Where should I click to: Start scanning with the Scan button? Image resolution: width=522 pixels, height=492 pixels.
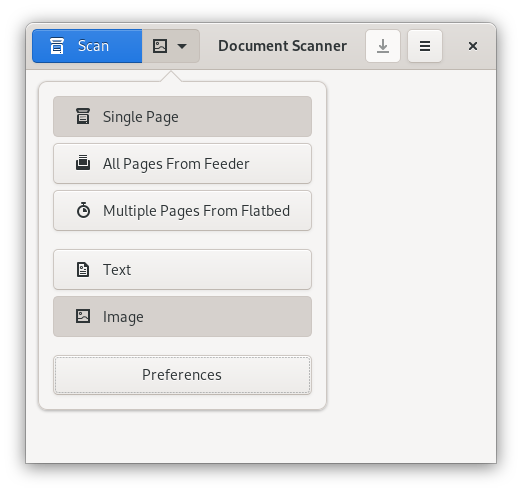point(87,46)
